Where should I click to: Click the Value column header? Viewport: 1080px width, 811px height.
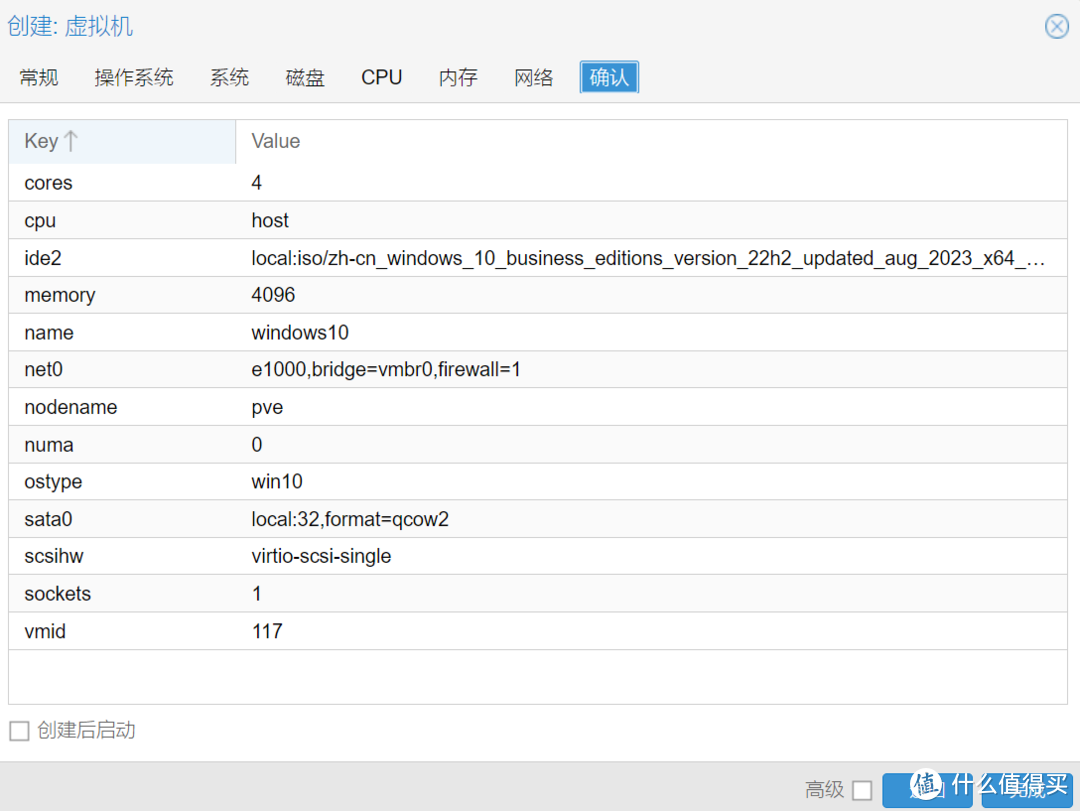(275, 140)
